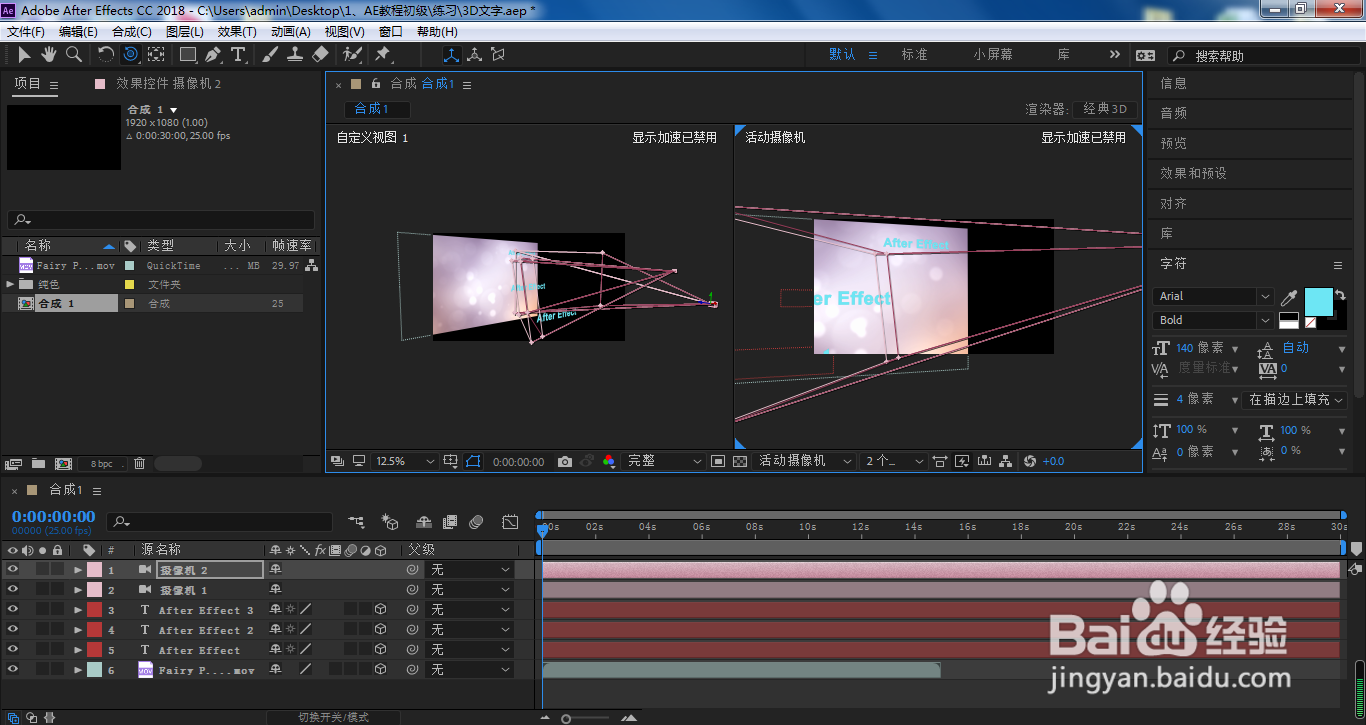Select the Eraser tool
Viewport: 1366px width, 725px height.
tap(320, 54)
